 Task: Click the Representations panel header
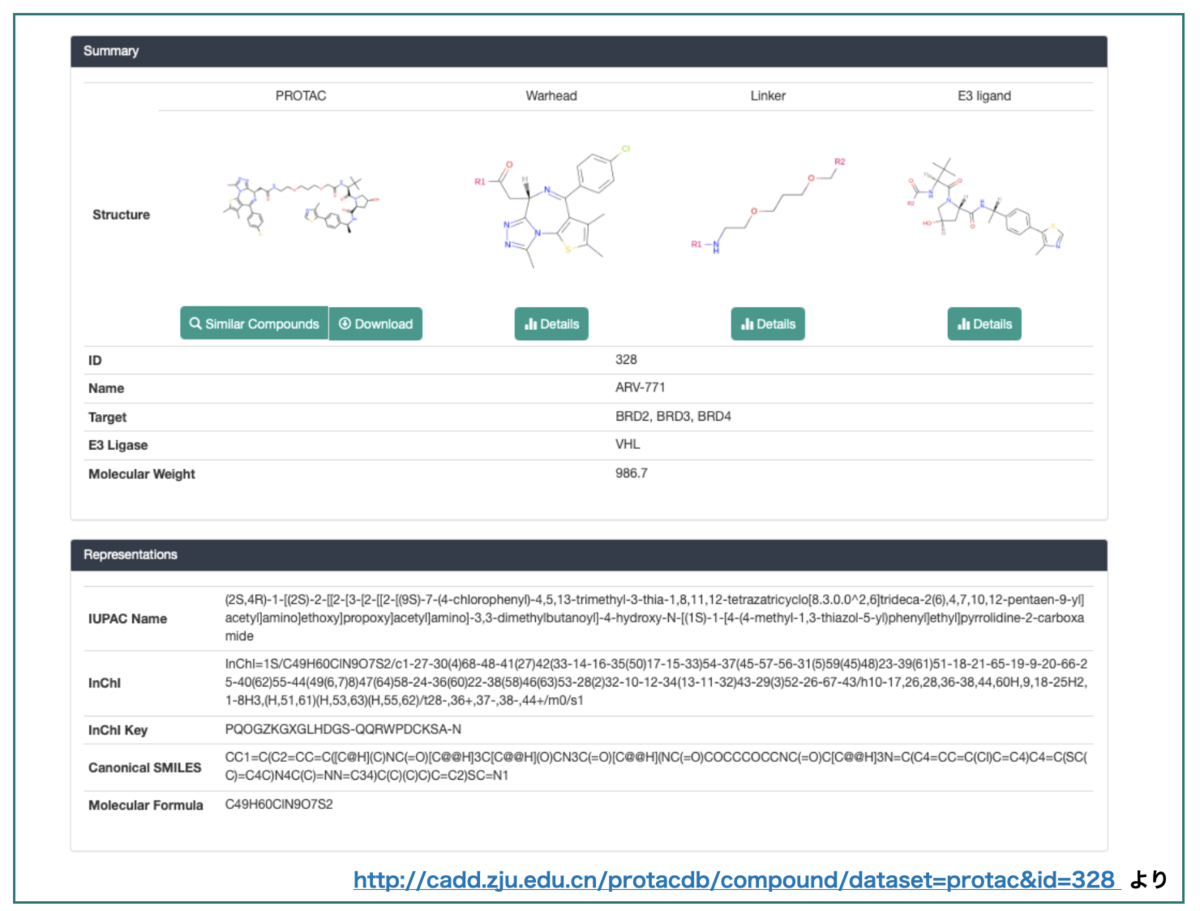pos(589,555)
